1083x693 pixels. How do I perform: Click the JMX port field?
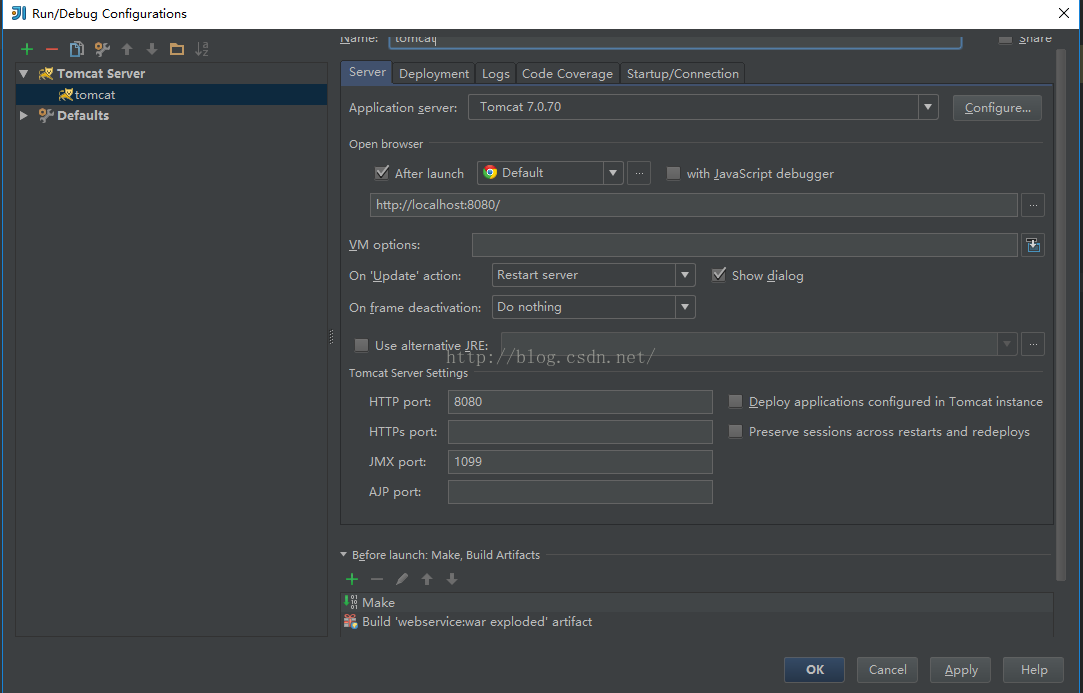click(x=580, y=462)
